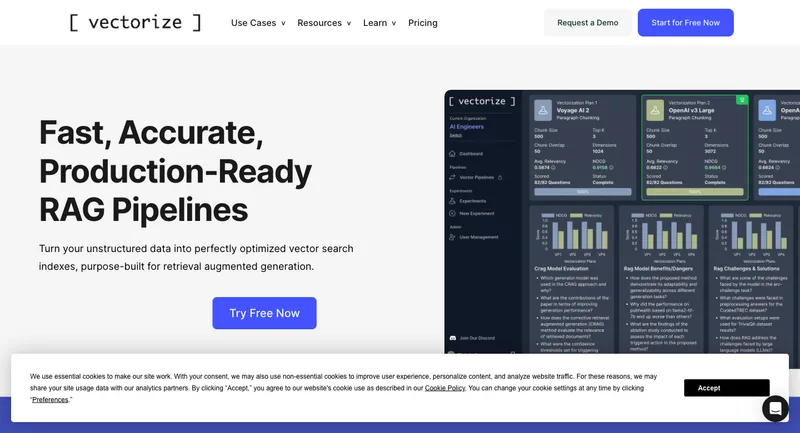Screen dimensions: 800x433
Task: Click the Dashboard icon in the preview sidebar
Action: pyautogui.click(x=453, y=154)
